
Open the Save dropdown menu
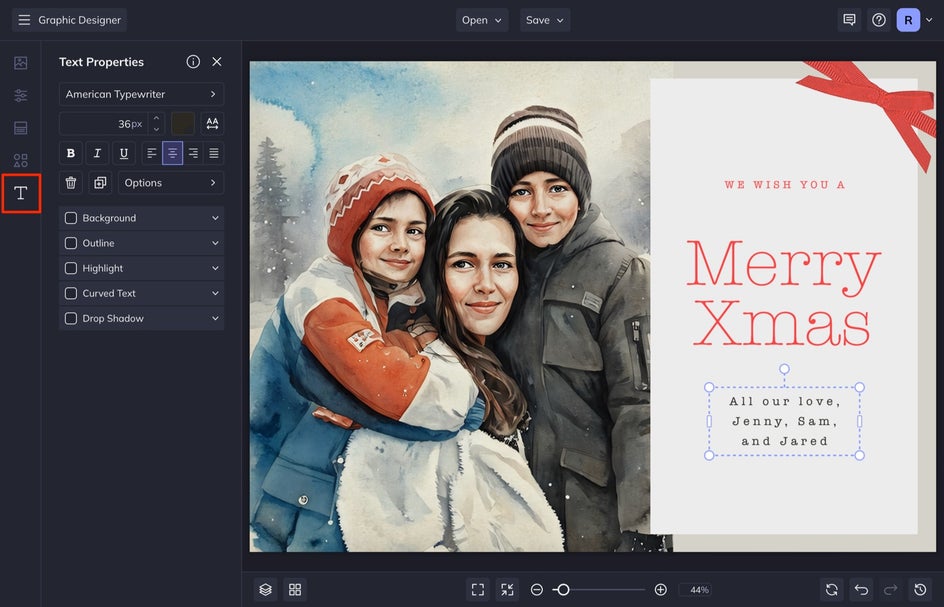click(545, 20)
